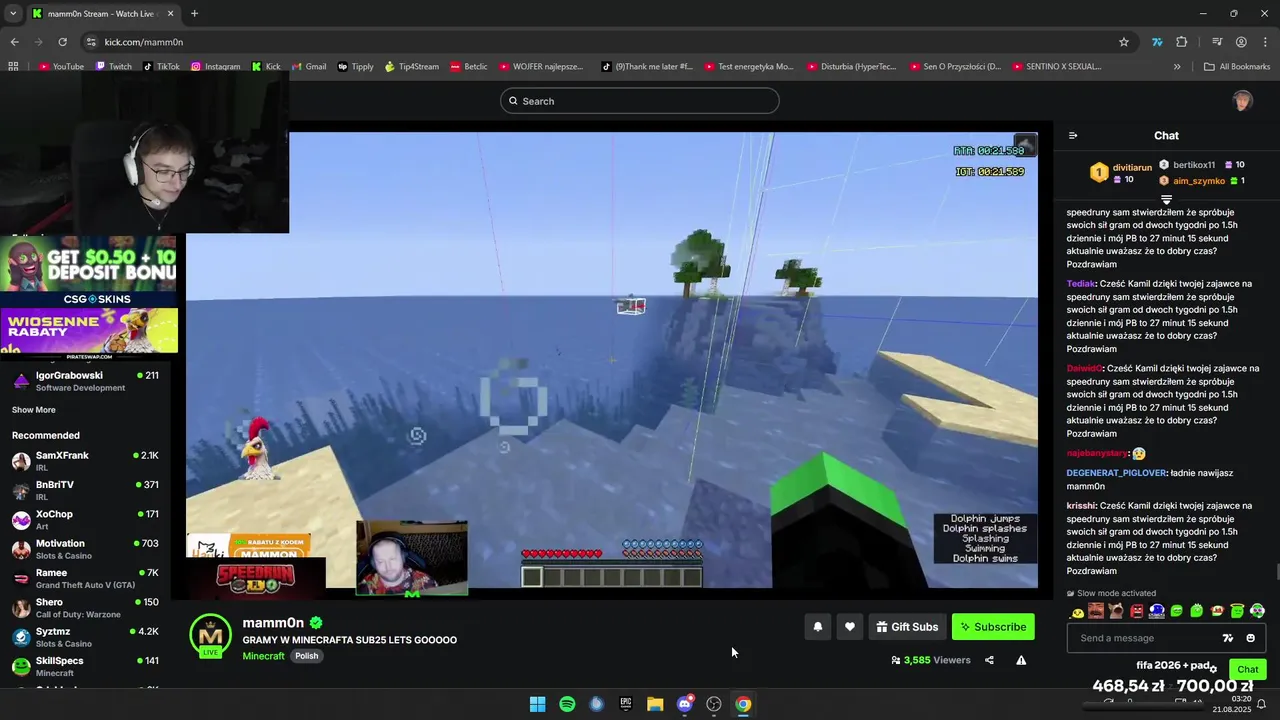Select mamm0n Stream browser tab
Image resolution: width=1280 pixels, height=720 pixels.
coord(102,13)
